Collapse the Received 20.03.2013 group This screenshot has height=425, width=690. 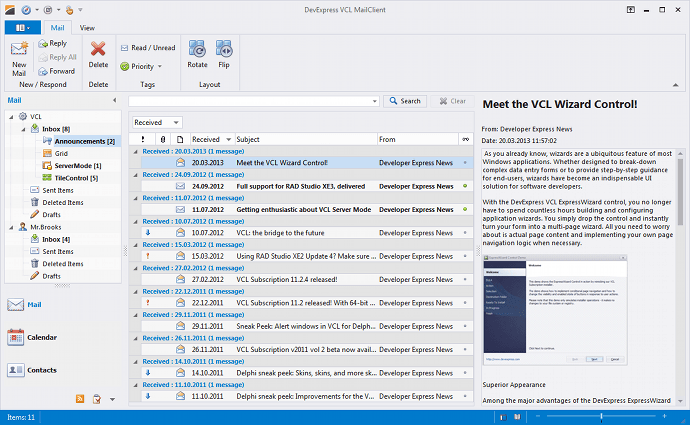coord(136,151)
